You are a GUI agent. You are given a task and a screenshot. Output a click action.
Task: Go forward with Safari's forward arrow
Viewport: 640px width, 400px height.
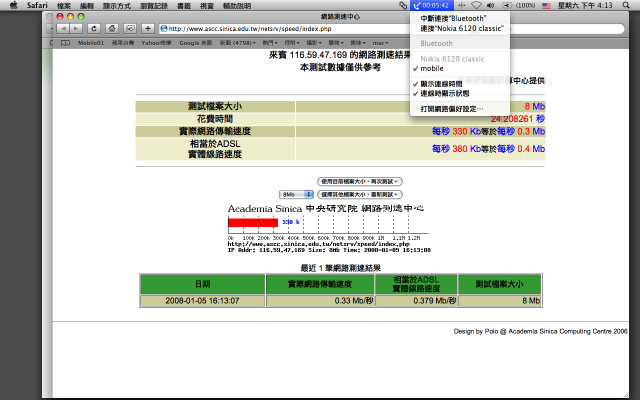76,29
